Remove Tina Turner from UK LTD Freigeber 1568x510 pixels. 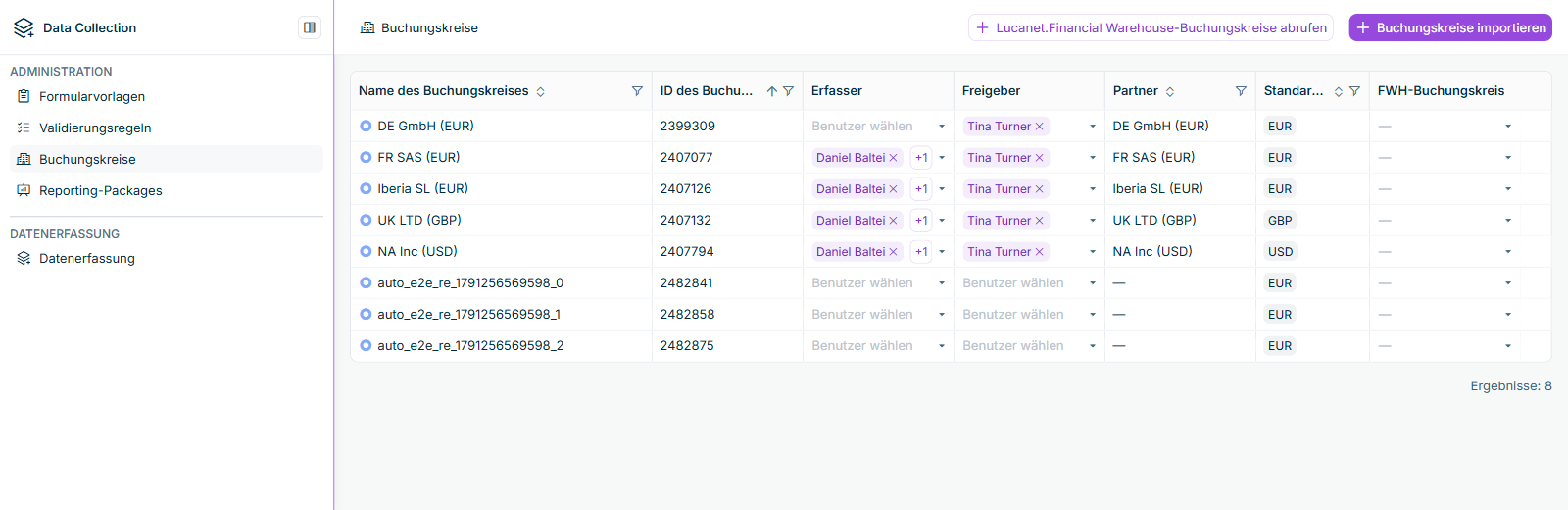(x=1040, y=221)
